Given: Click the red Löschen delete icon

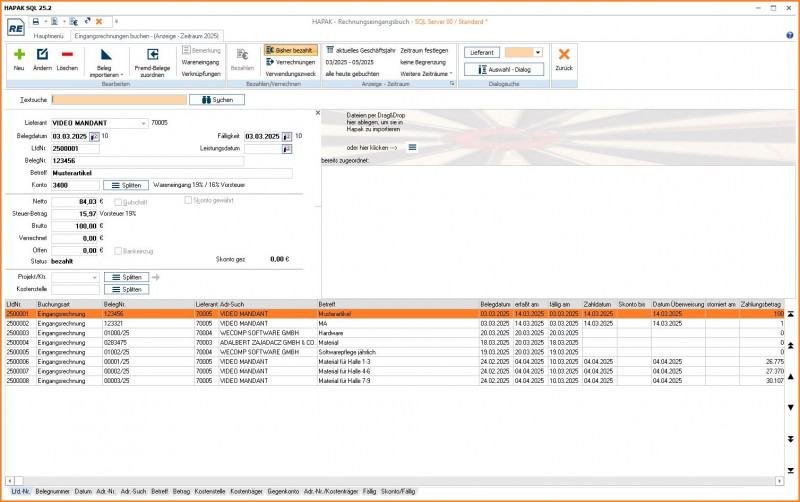Looking at the screenshot, I should point(67,55).
